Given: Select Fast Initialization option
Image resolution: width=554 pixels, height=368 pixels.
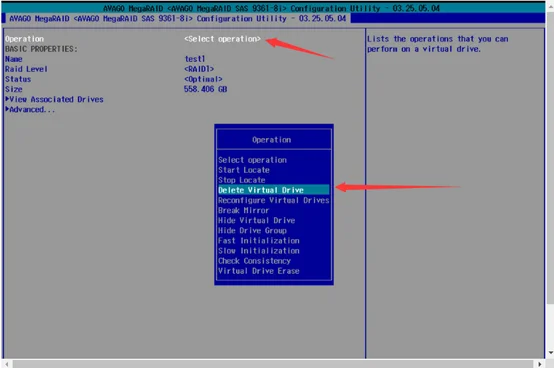Looking at the screenshot, I should coord(259,241).
